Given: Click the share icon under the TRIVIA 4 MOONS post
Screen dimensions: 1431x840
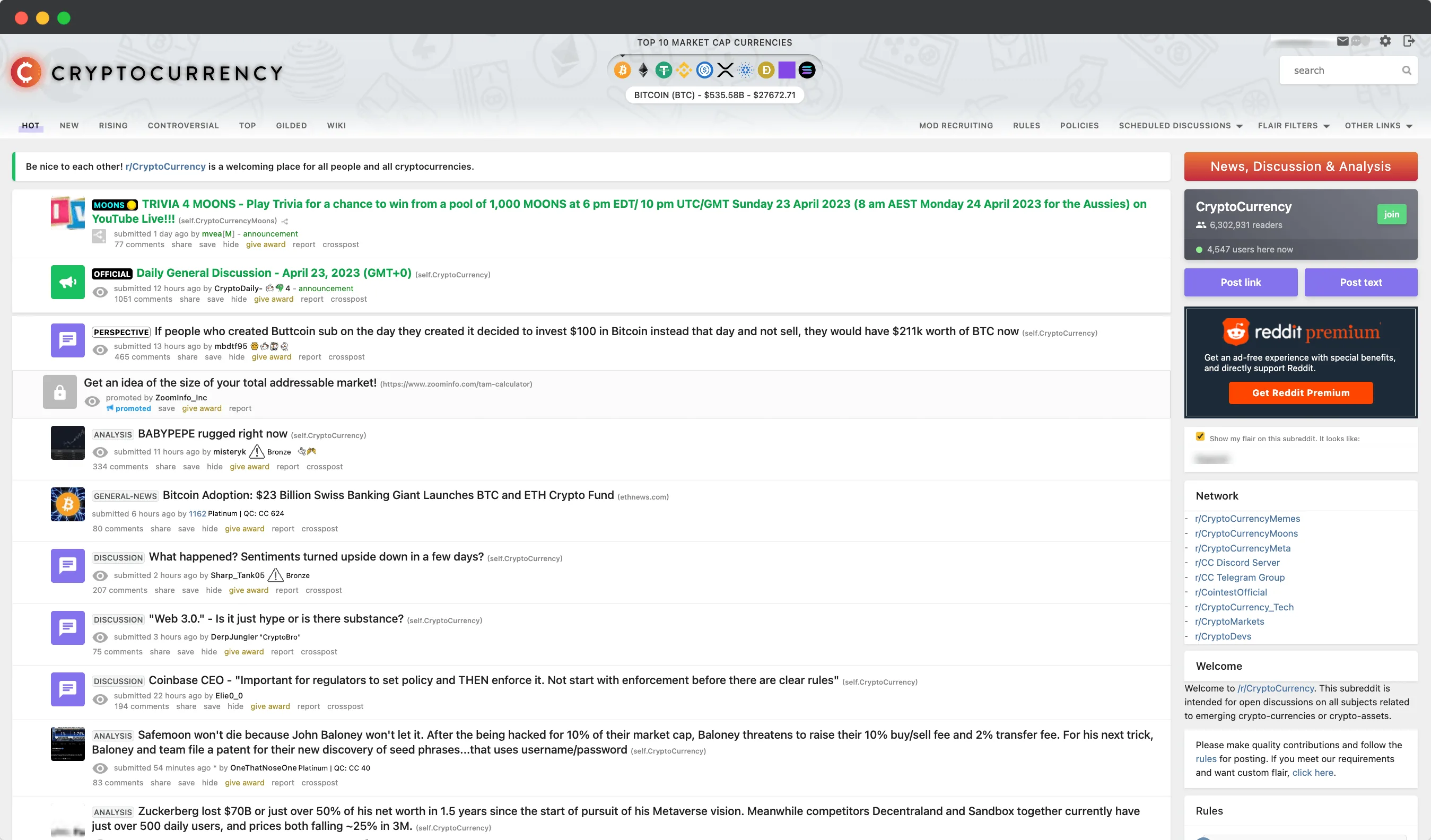Looking at the screenshot, I should coord(98,237).
